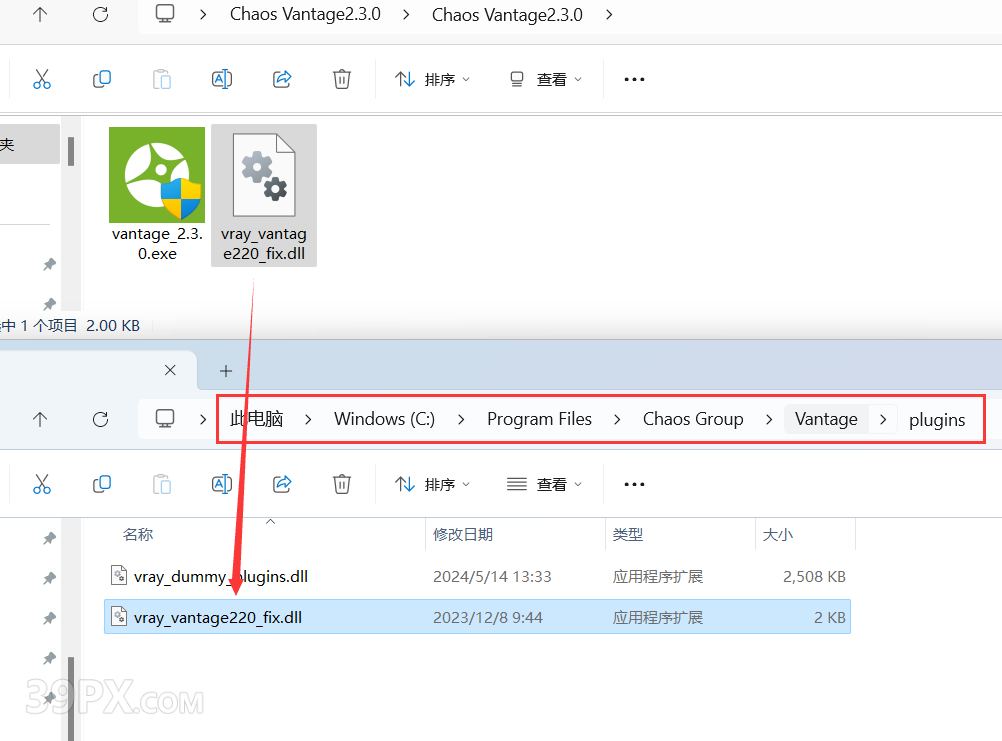Expand chevron after Vantage breadcrumb
This screenshot has width=1002, height=741.
pyautogui.click(x=883, y=419)
